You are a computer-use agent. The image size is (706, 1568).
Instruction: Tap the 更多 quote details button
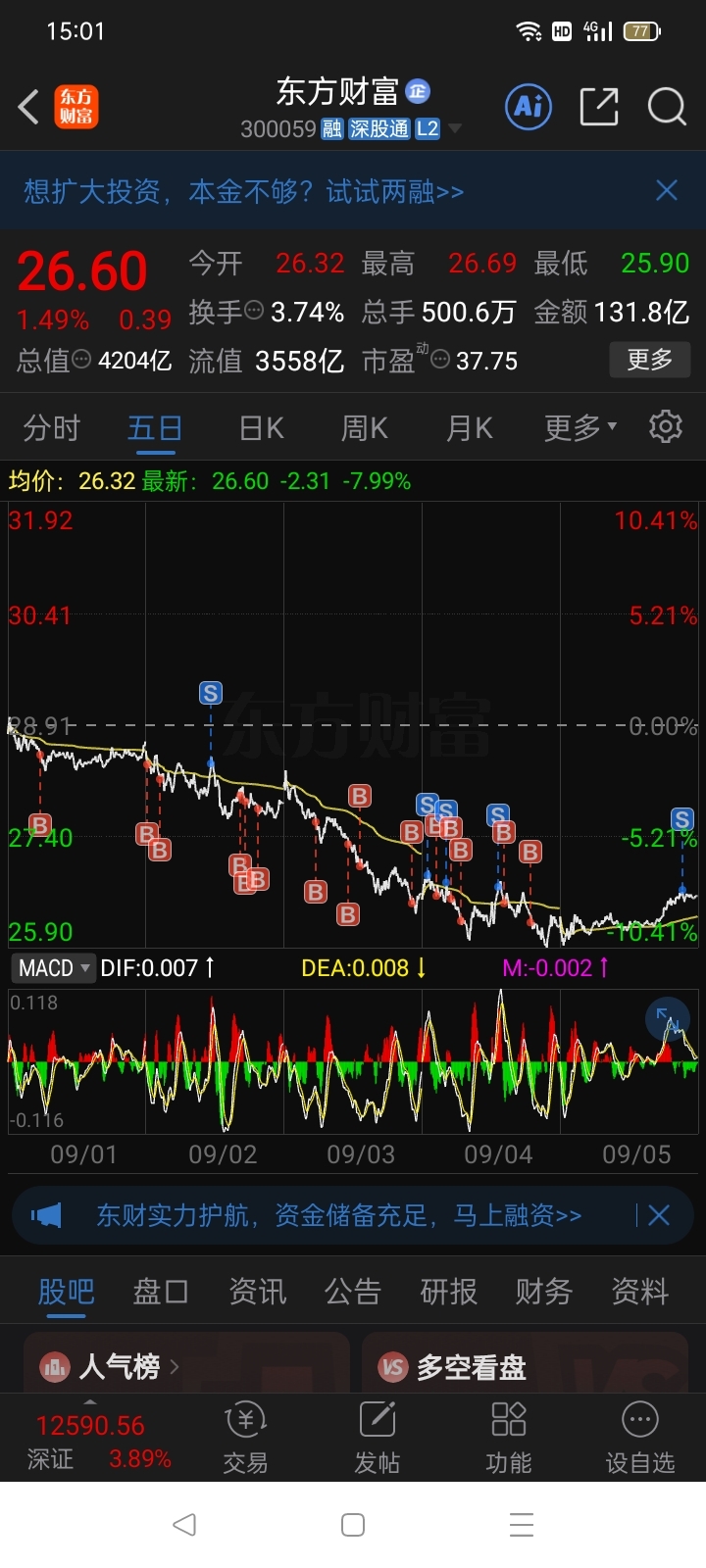coord(650,360)
